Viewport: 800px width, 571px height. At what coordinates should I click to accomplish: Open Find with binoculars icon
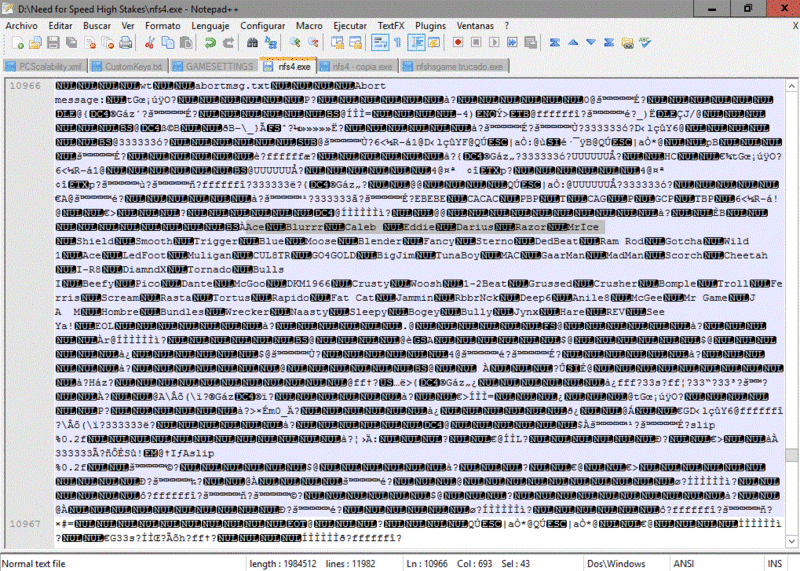tap(252, 43)
